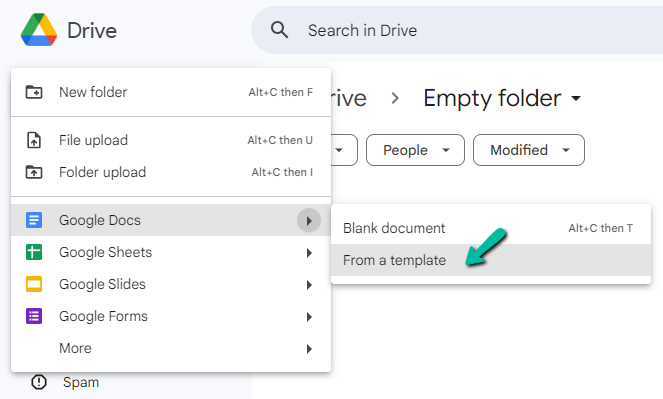Click the search magnifier icon
The height and width of the screenshot is (399, 663).
(279, 30)
